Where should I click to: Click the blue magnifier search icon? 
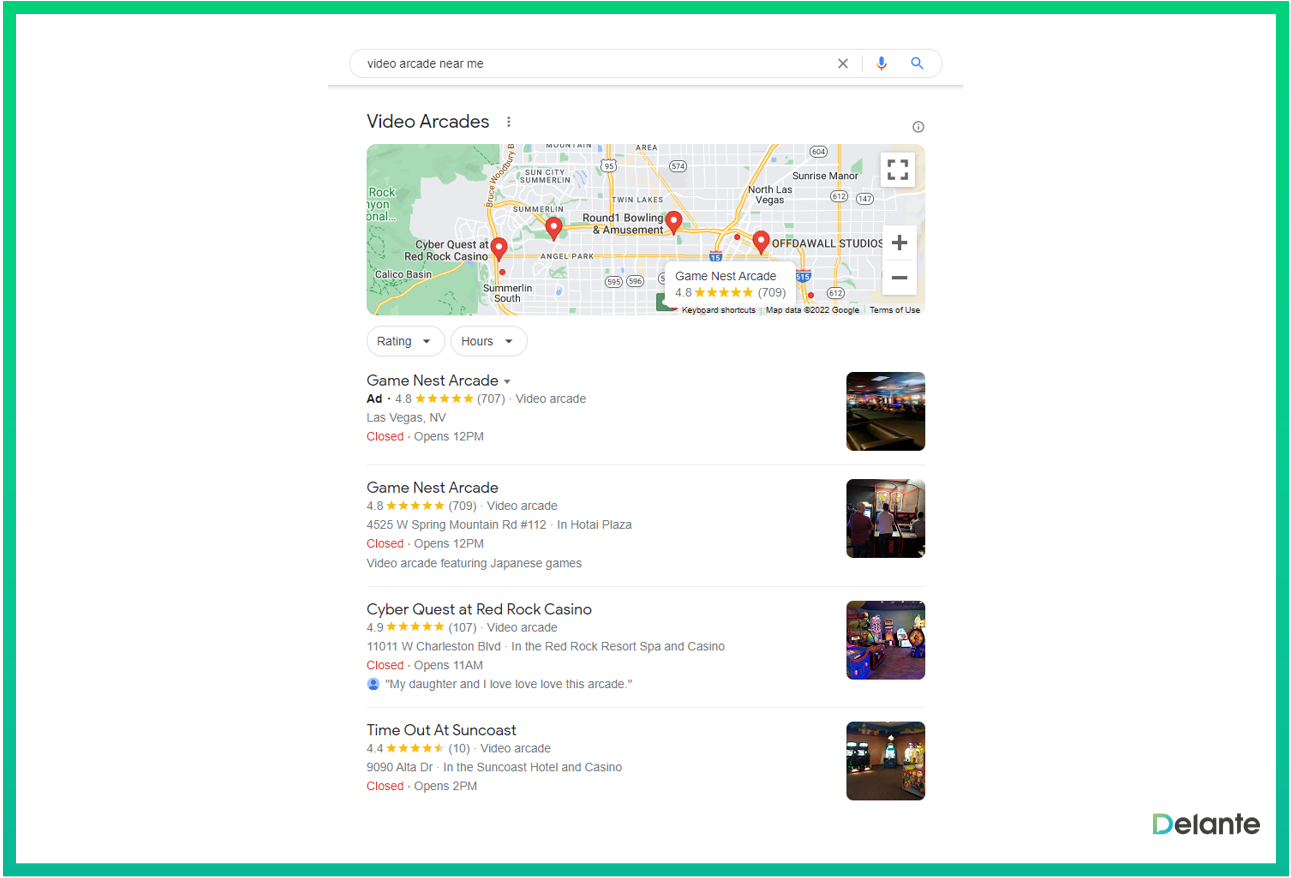[x=916, y=63]
